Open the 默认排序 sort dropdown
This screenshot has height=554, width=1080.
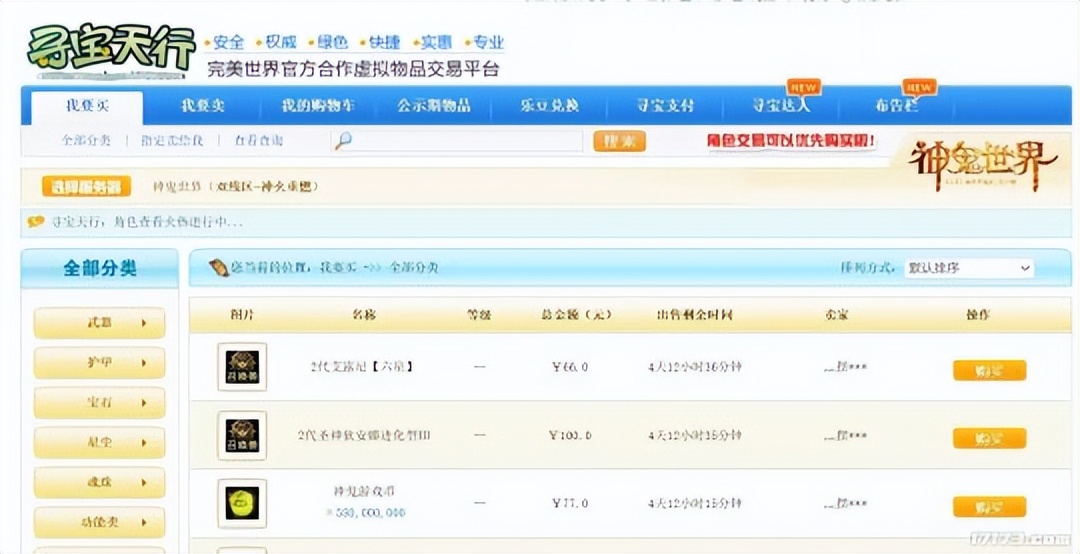(x=968, y=268)
